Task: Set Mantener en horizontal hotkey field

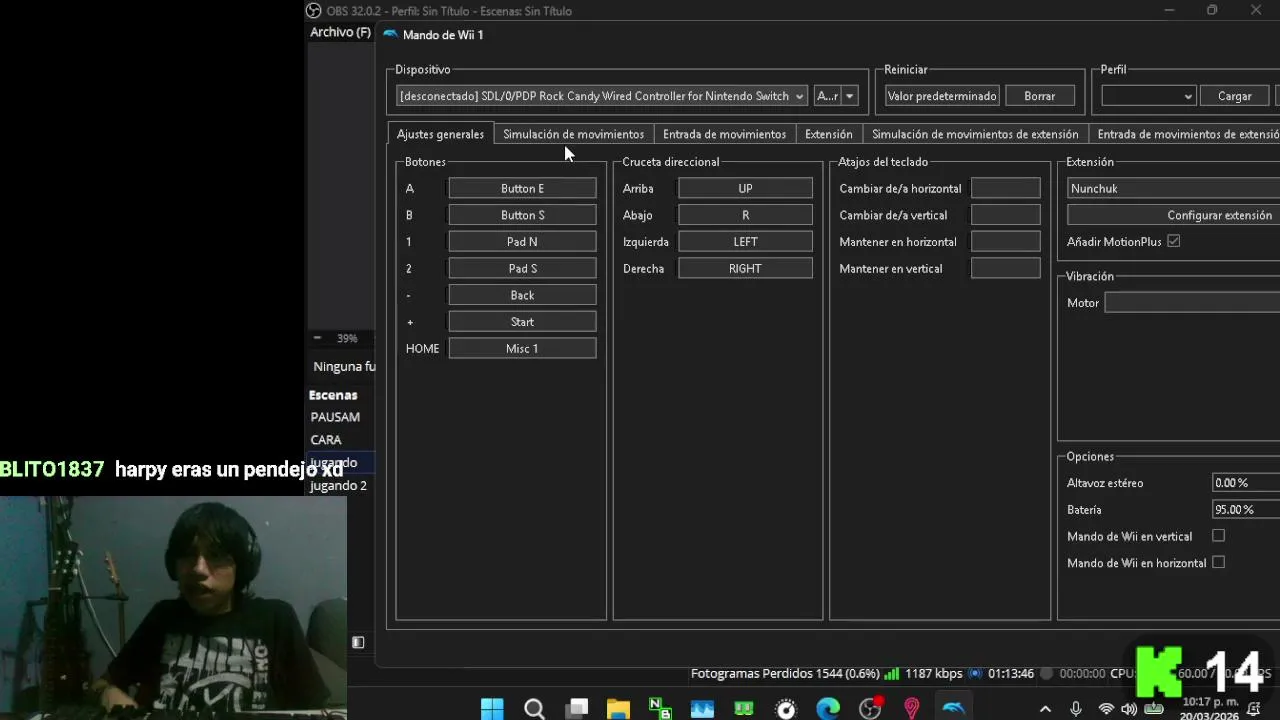Action: pyautogui.click(x=1006, y=241)
